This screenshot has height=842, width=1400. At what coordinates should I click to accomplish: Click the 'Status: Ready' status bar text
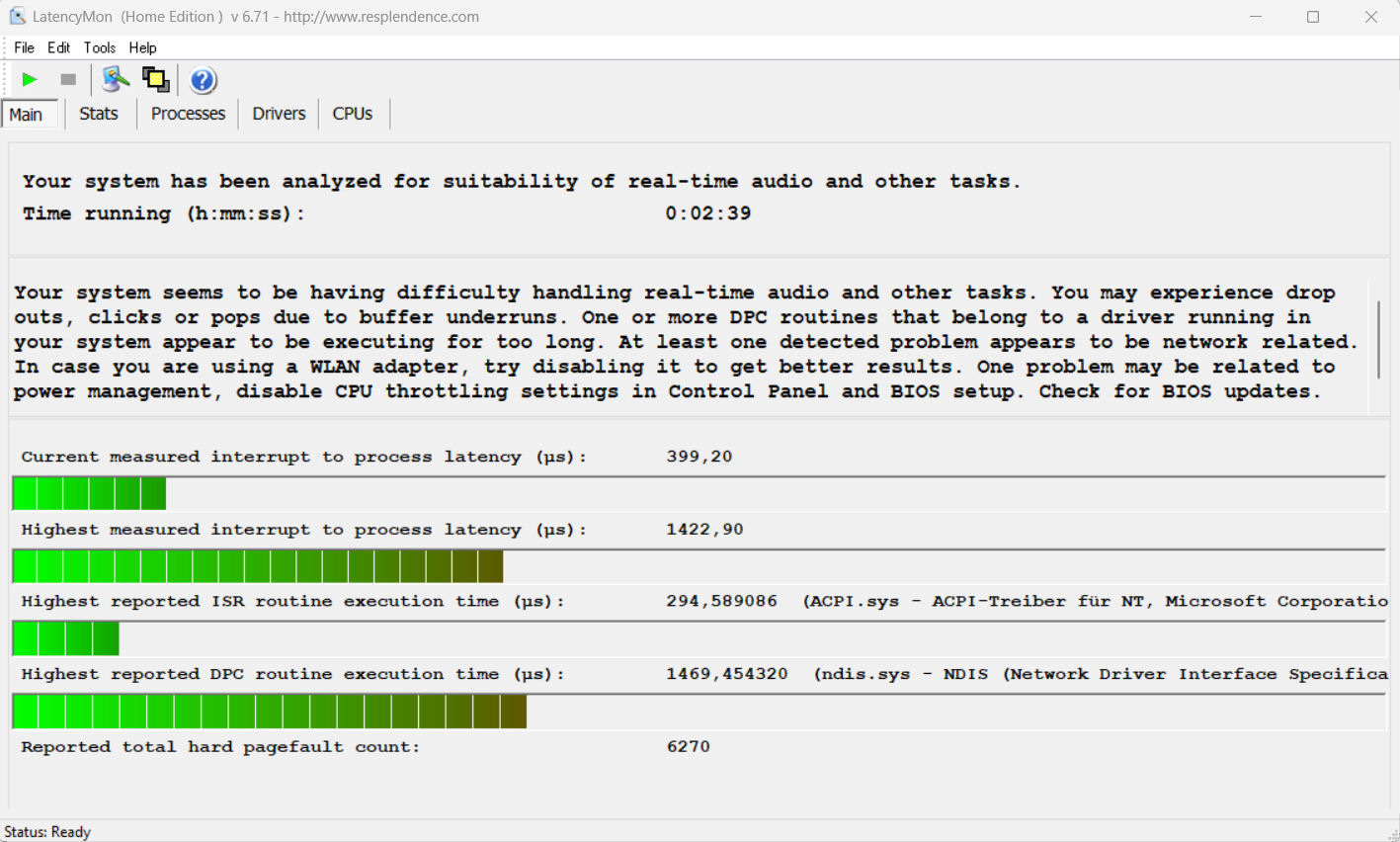[47, 832]
